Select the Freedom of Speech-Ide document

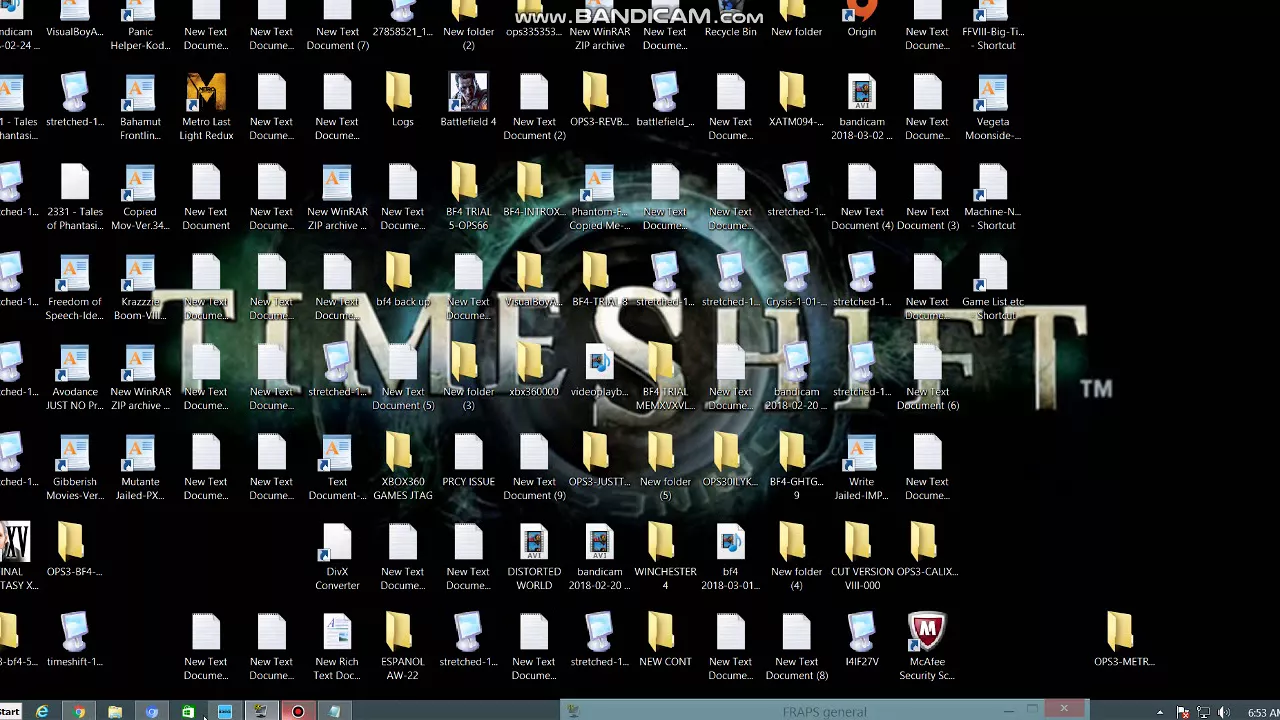point(75,287)
